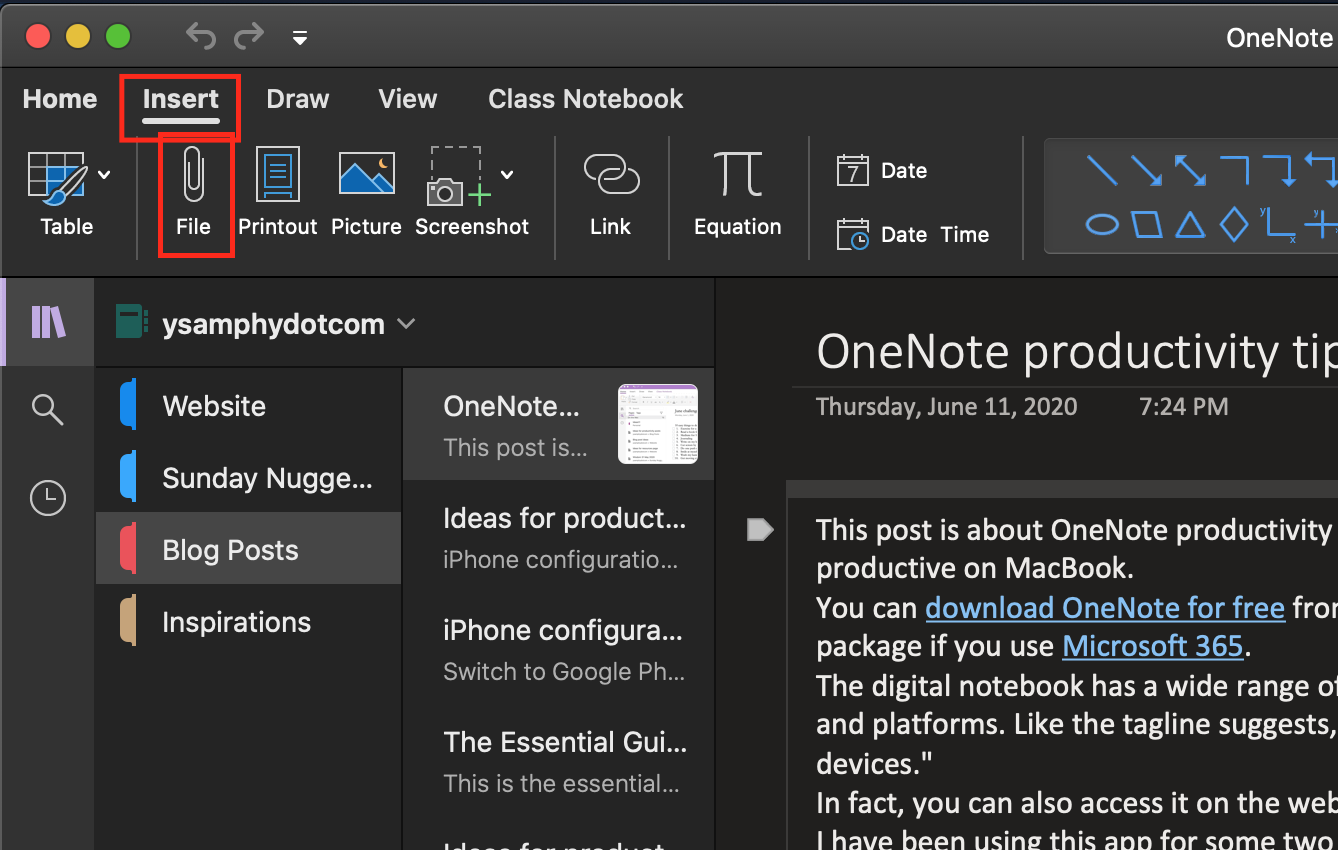Open the 'download OneNote for free' link
Viewport: 1338px width, 850px height.
[x=1105, y=608]
